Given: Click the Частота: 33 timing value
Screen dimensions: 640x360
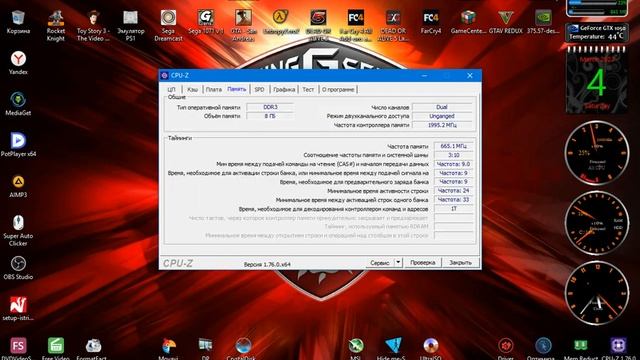Looking at the screenshot, I should tap(453, 200).
